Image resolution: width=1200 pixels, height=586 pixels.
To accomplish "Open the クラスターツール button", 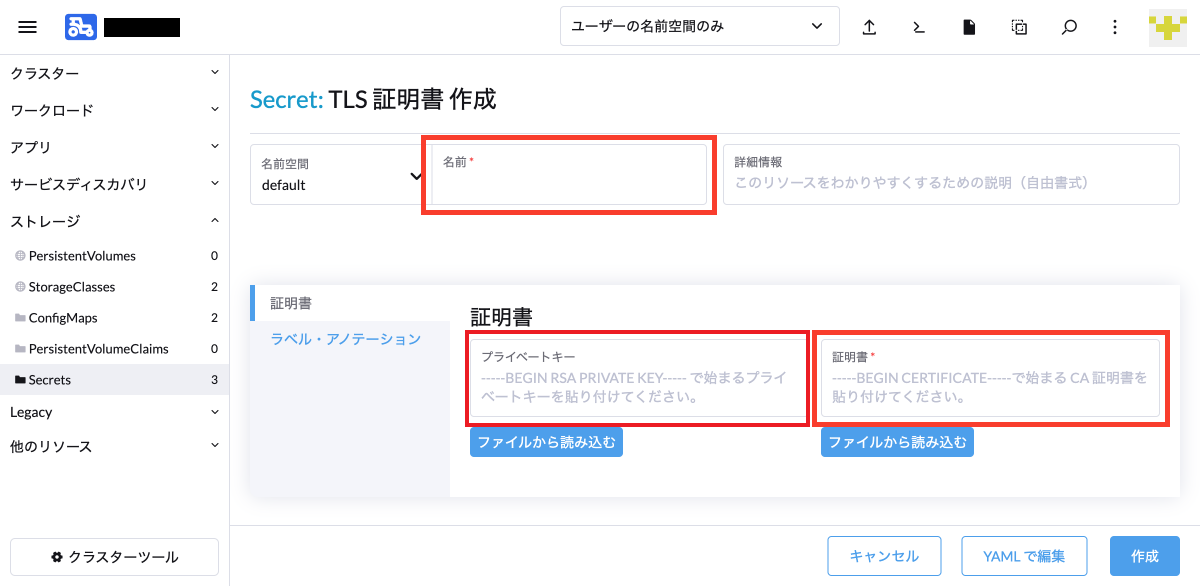I will (x=114, y=557).
